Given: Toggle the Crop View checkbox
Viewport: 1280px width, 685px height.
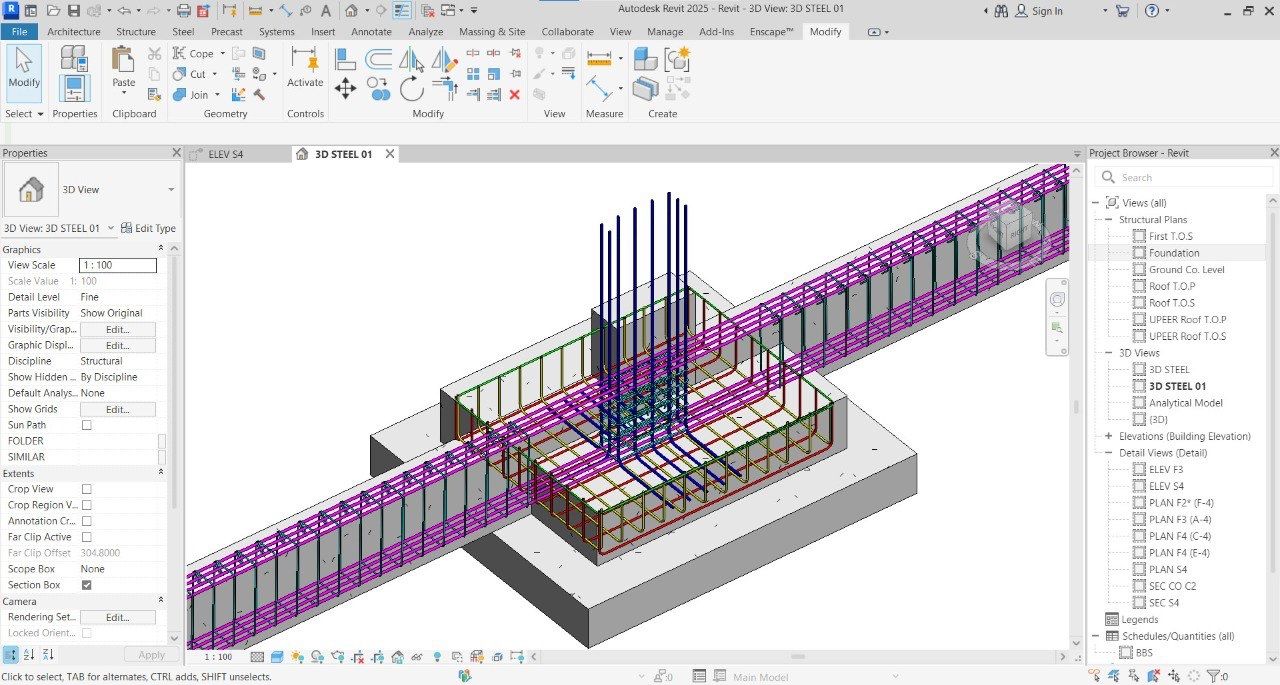Looking at the screenshot, I should pos(87,489).
